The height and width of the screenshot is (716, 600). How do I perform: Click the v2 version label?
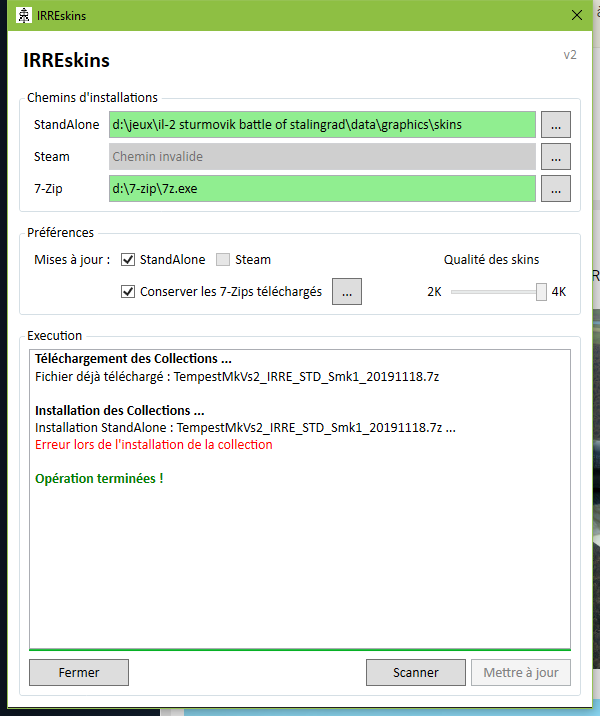point(570,55)
